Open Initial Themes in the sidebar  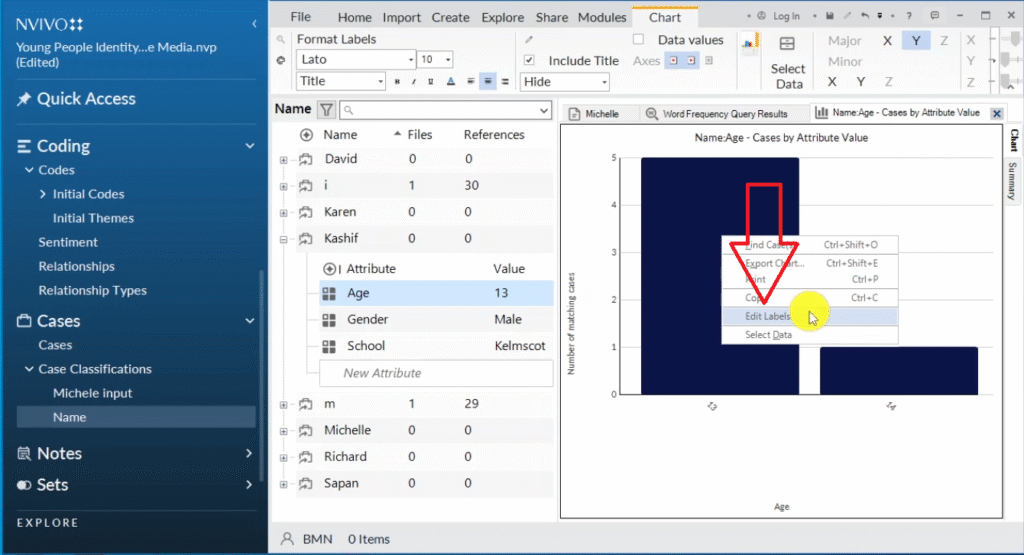[x=93, y=218]
